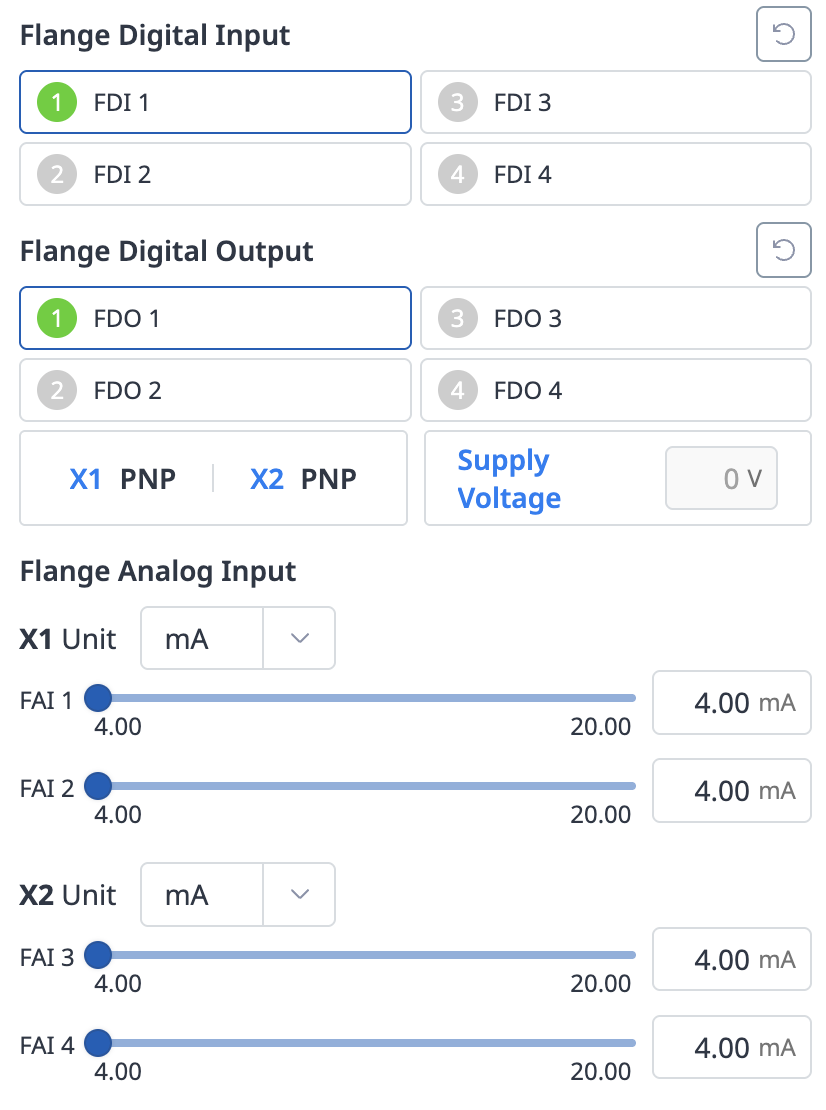Deselect the active FDO 1 output
Image resolution: width=826 pixels, height=1110 pixels.
point(215,318)
